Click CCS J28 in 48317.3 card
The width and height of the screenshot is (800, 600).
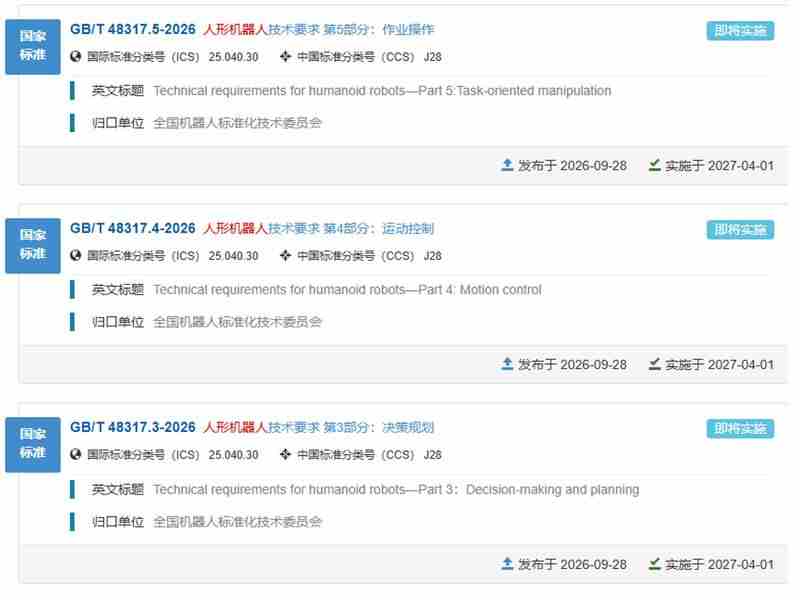pyautogui.click(x=433, y=455)
